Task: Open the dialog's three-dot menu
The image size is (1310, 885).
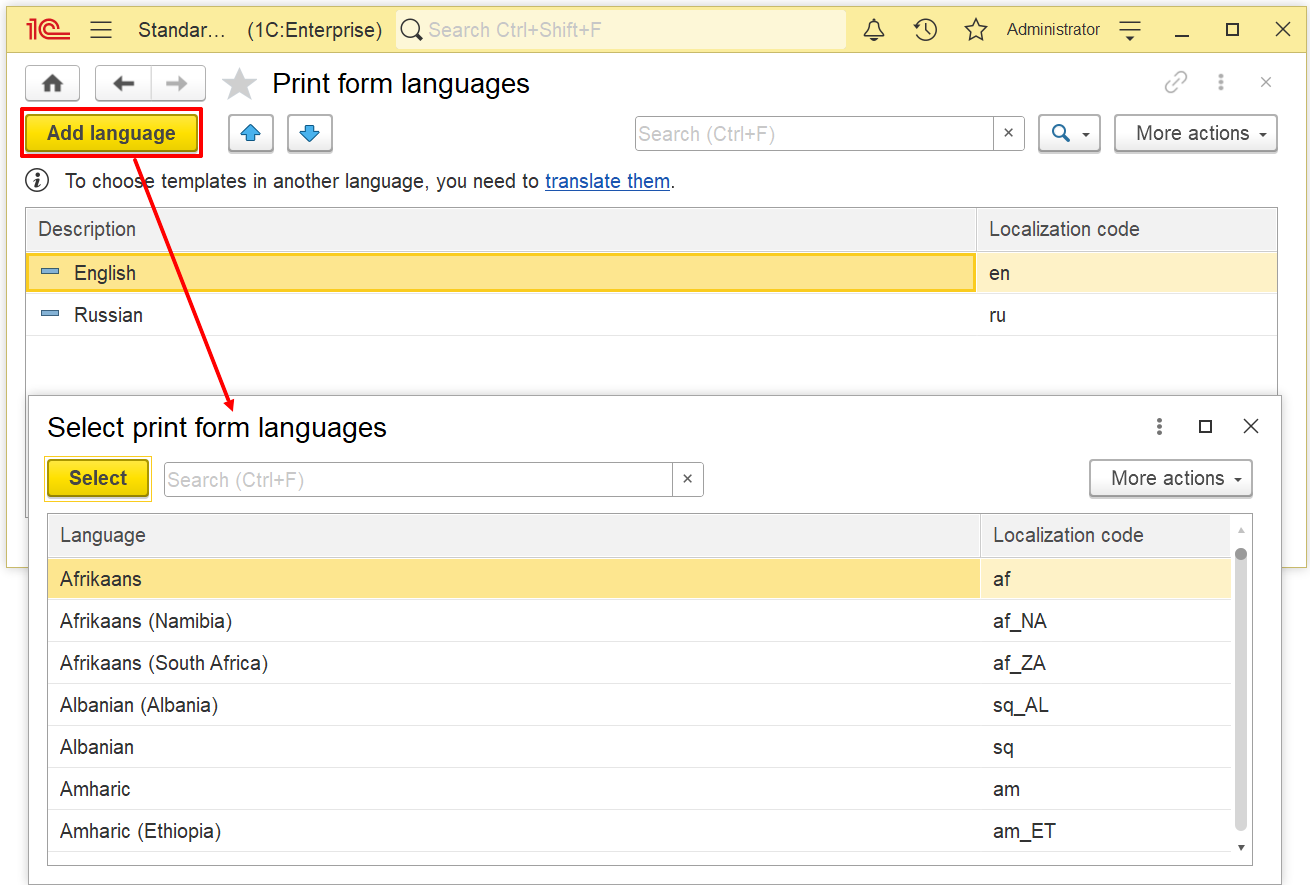Action: [1159, 427]
